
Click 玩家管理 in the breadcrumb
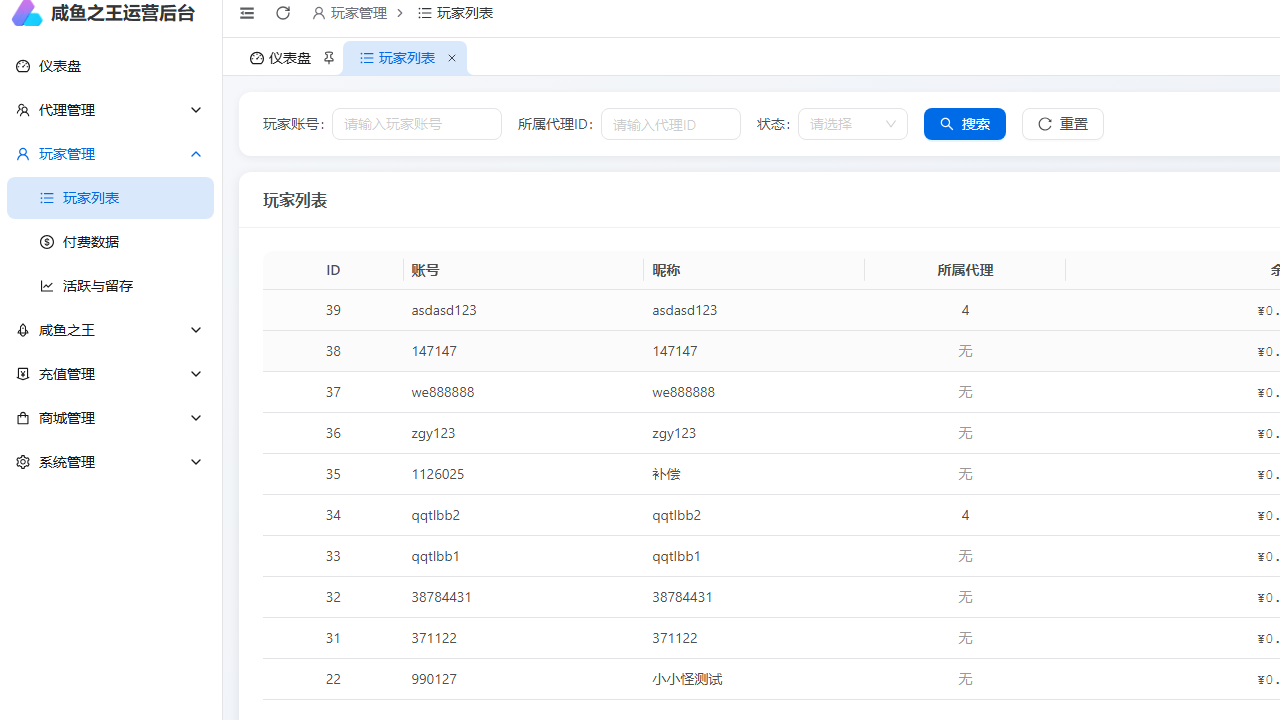click(349, 13)
